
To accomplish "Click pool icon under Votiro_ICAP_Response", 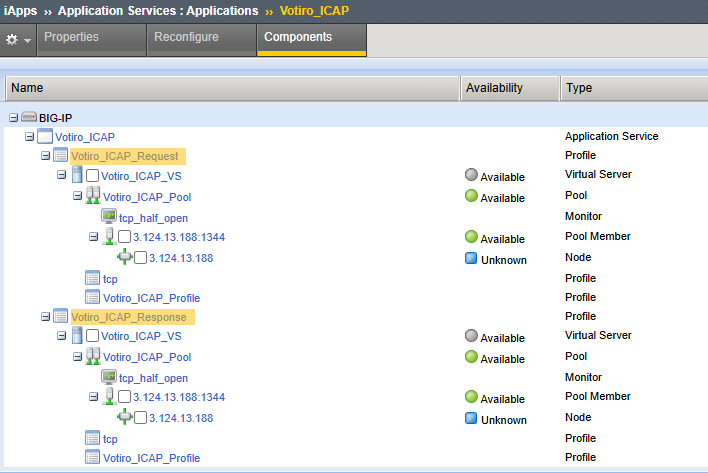I will 93,356.
